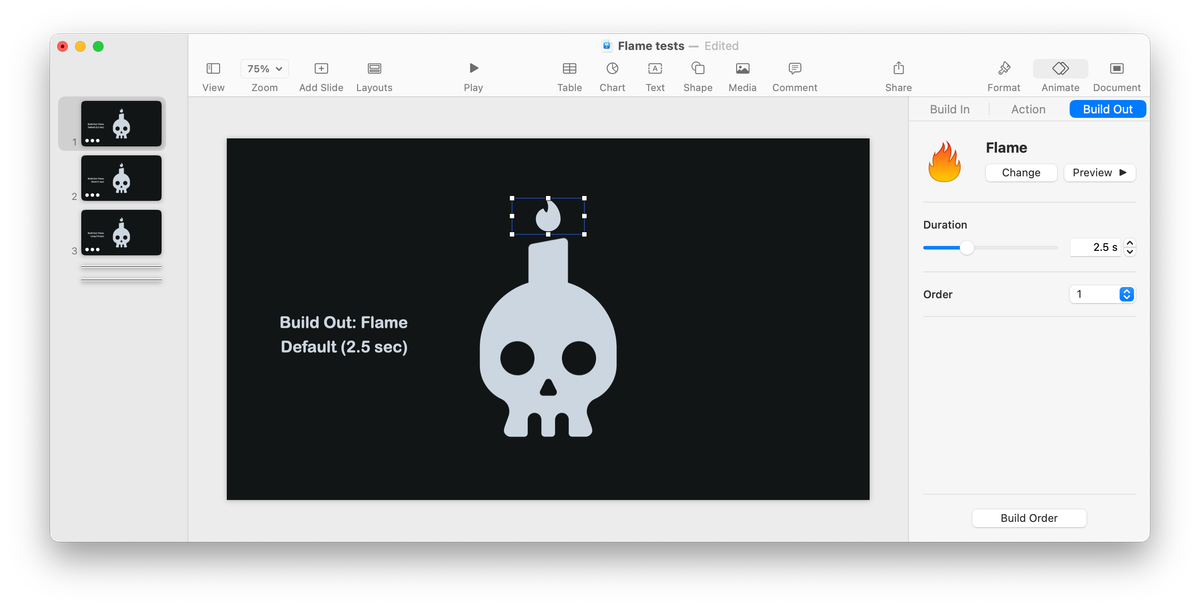Switch to the Action tab
1200x608 pixels.
point(1028,109)
